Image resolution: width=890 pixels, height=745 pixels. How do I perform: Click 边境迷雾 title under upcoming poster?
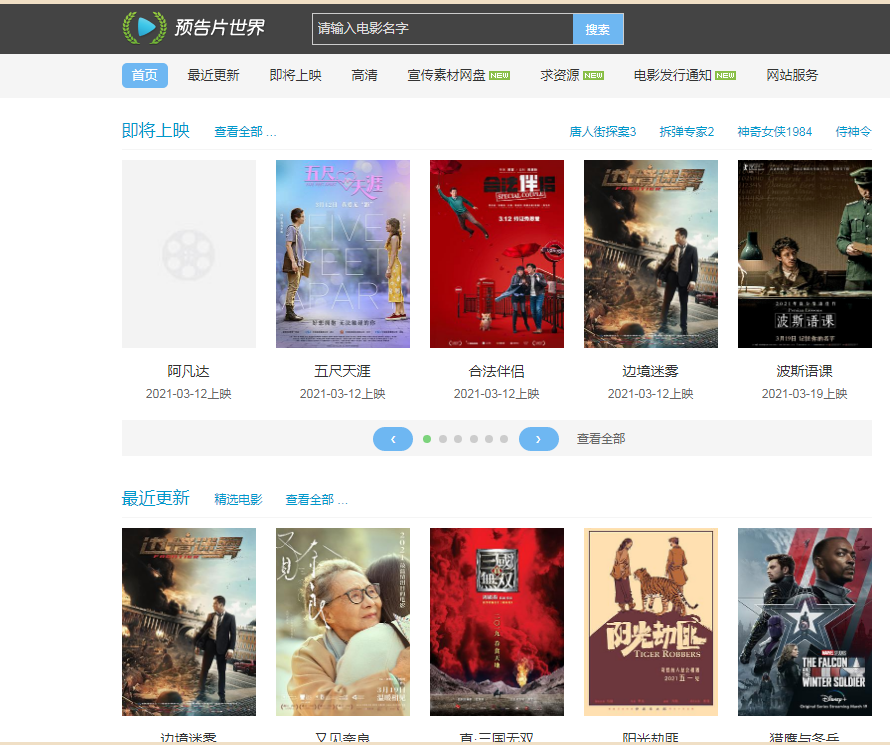click(650, 371)
